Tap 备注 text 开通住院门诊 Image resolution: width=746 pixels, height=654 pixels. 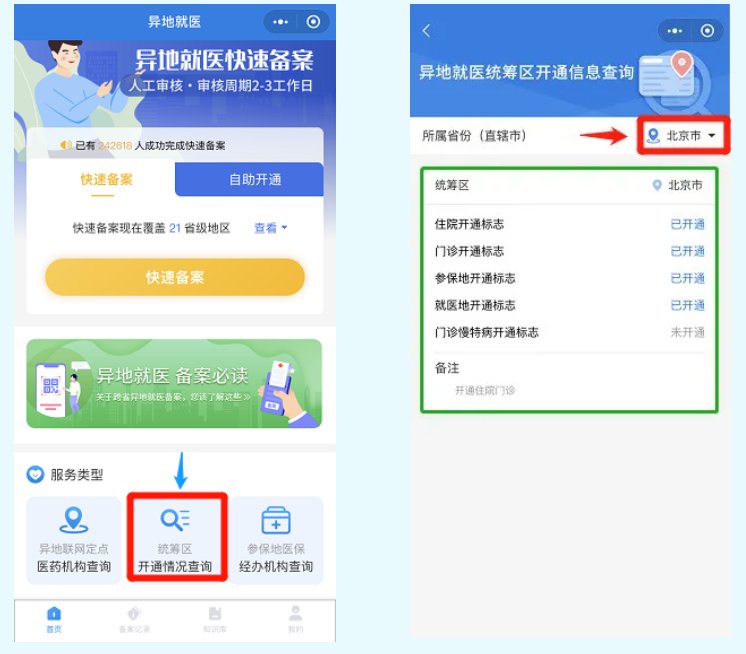(x=485, y=390)
